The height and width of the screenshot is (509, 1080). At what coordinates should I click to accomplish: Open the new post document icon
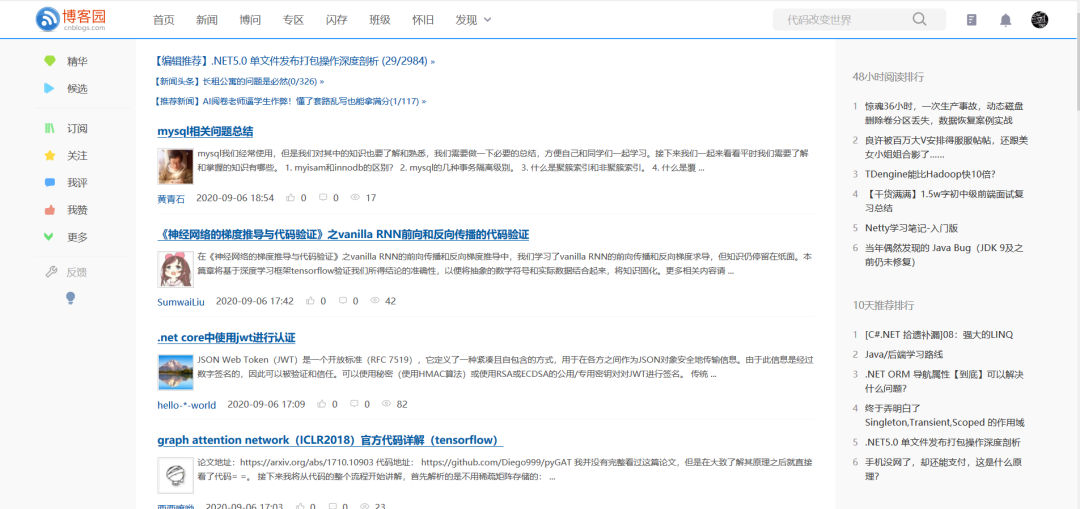972,20
